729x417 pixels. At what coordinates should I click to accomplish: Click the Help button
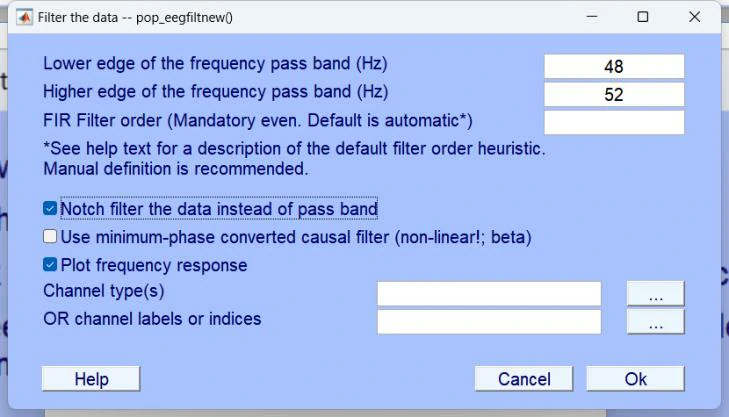coord(91,379)
